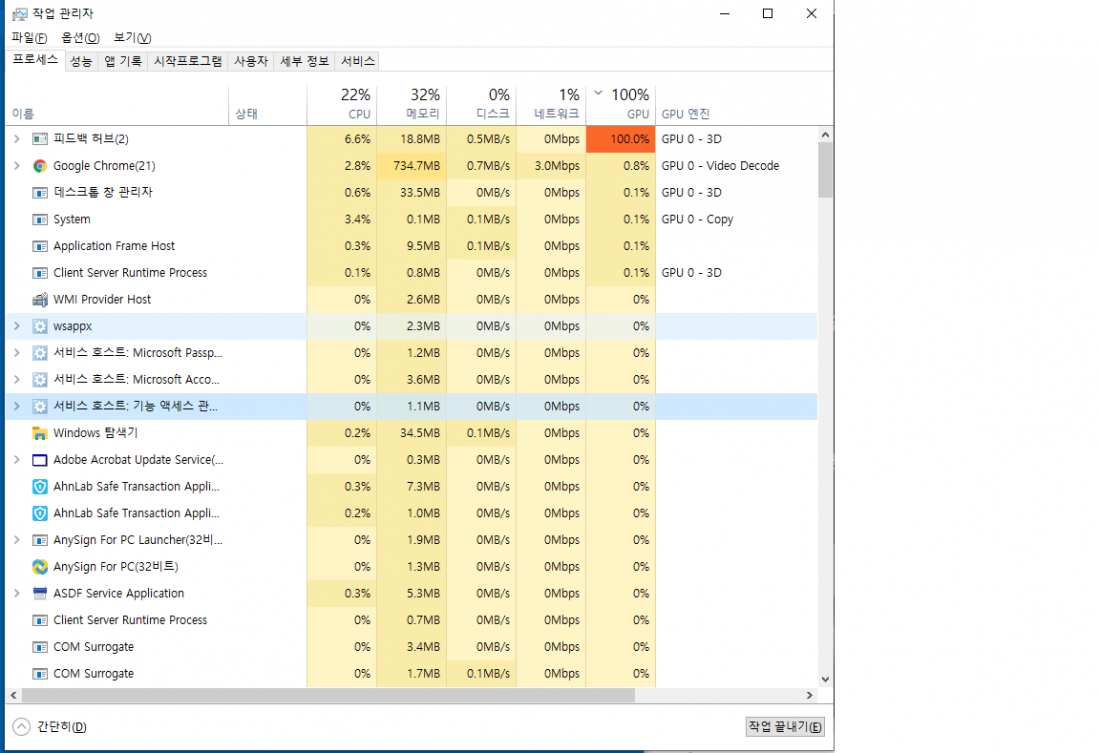Expand the 피드백 허브(2) process group

tap(16, 139)
